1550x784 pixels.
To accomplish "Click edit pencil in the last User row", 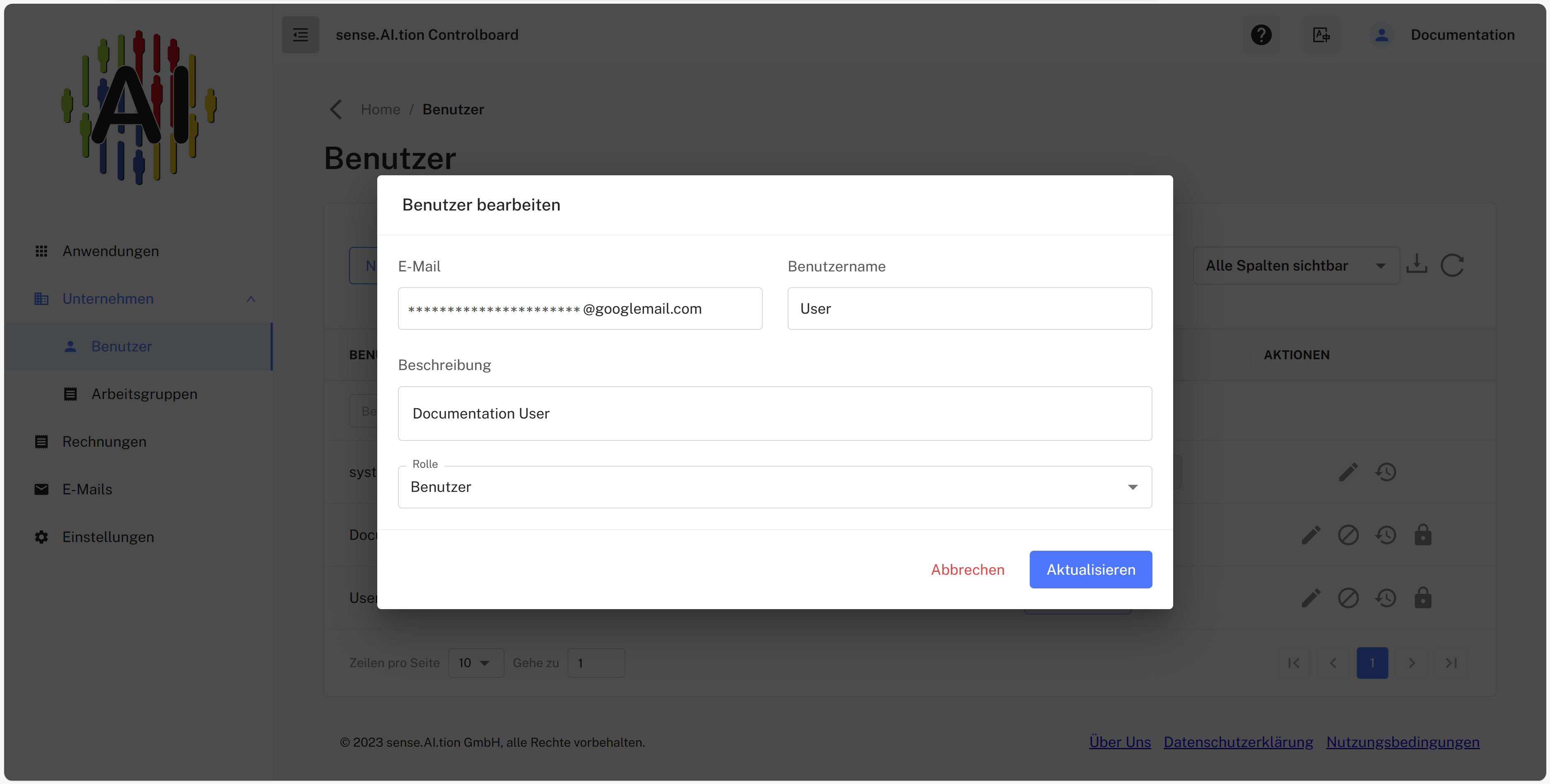I will pyautogui.click(x=1311, y=598).
